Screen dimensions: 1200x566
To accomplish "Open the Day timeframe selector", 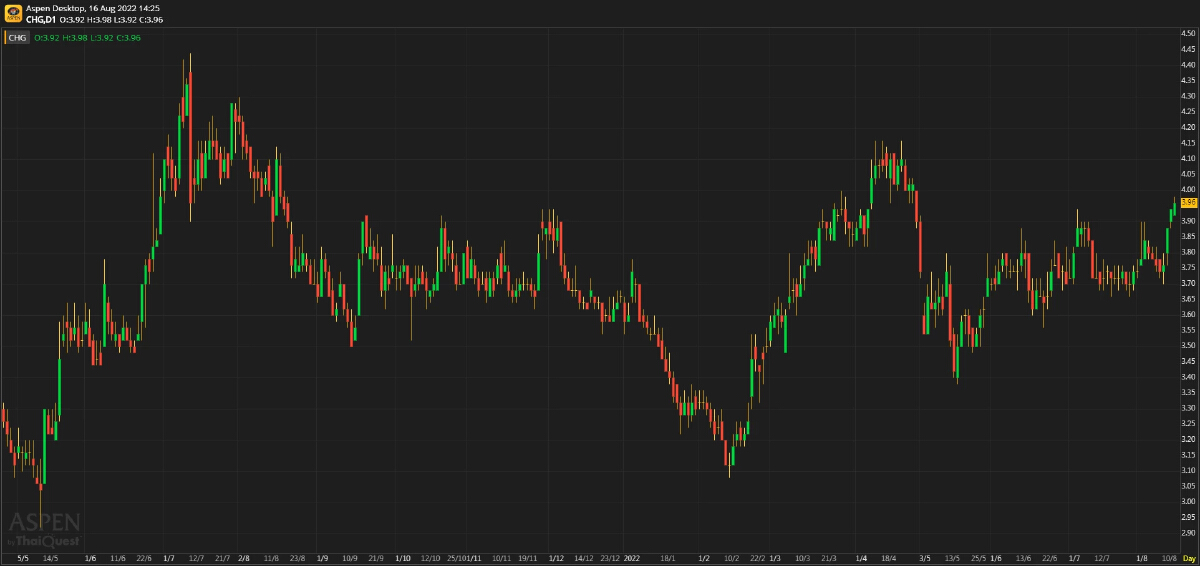I will point(1189,557).
